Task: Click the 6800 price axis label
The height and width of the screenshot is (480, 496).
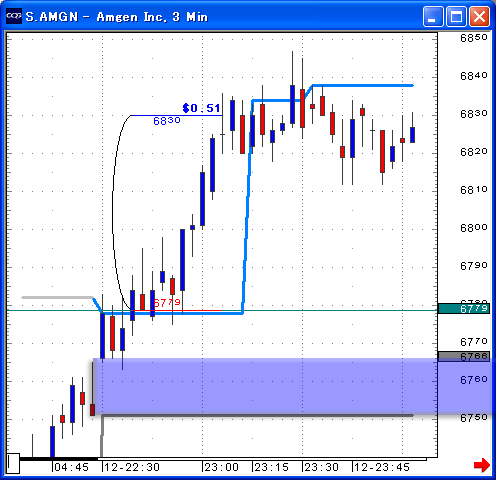Action: tap(474, 228)
